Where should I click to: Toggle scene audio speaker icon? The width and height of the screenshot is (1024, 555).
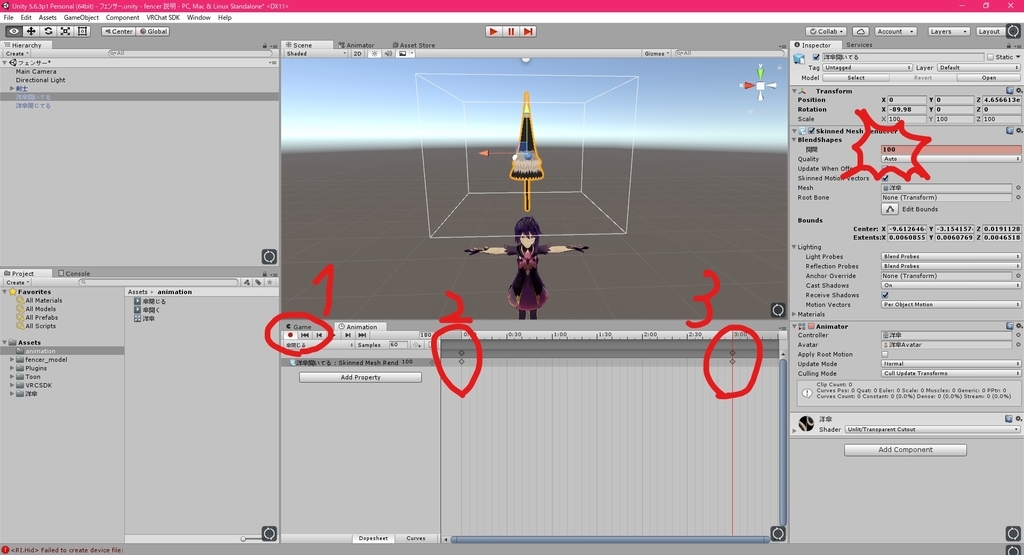pos(388,54)
